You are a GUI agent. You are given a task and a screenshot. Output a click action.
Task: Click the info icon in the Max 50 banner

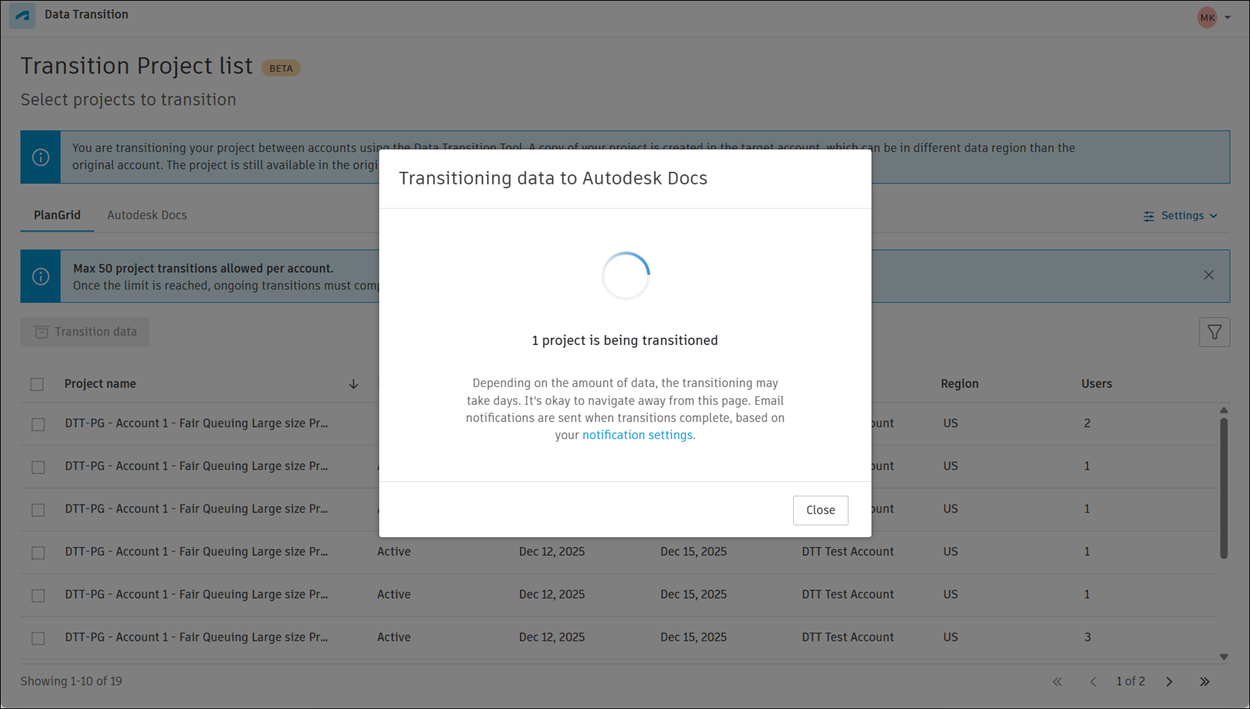coord(41,276)
